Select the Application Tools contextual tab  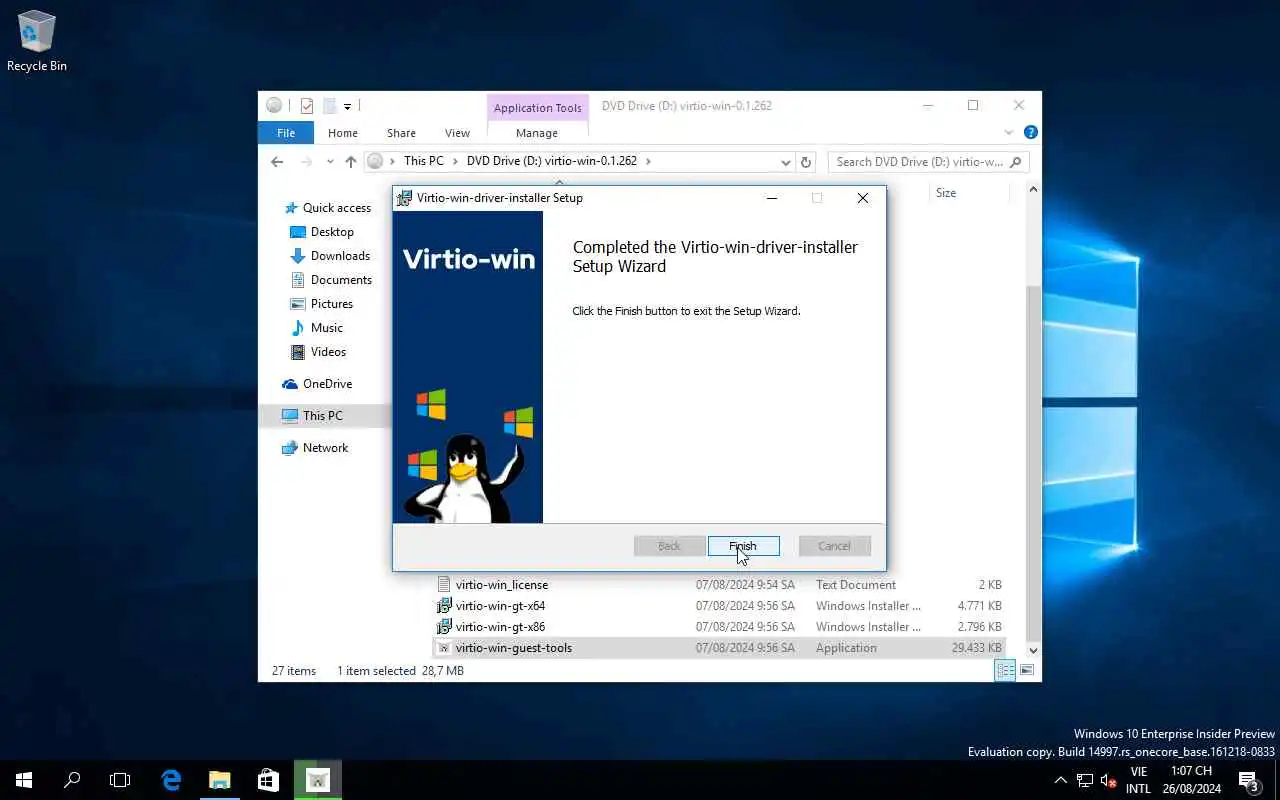tap(537, 108)
